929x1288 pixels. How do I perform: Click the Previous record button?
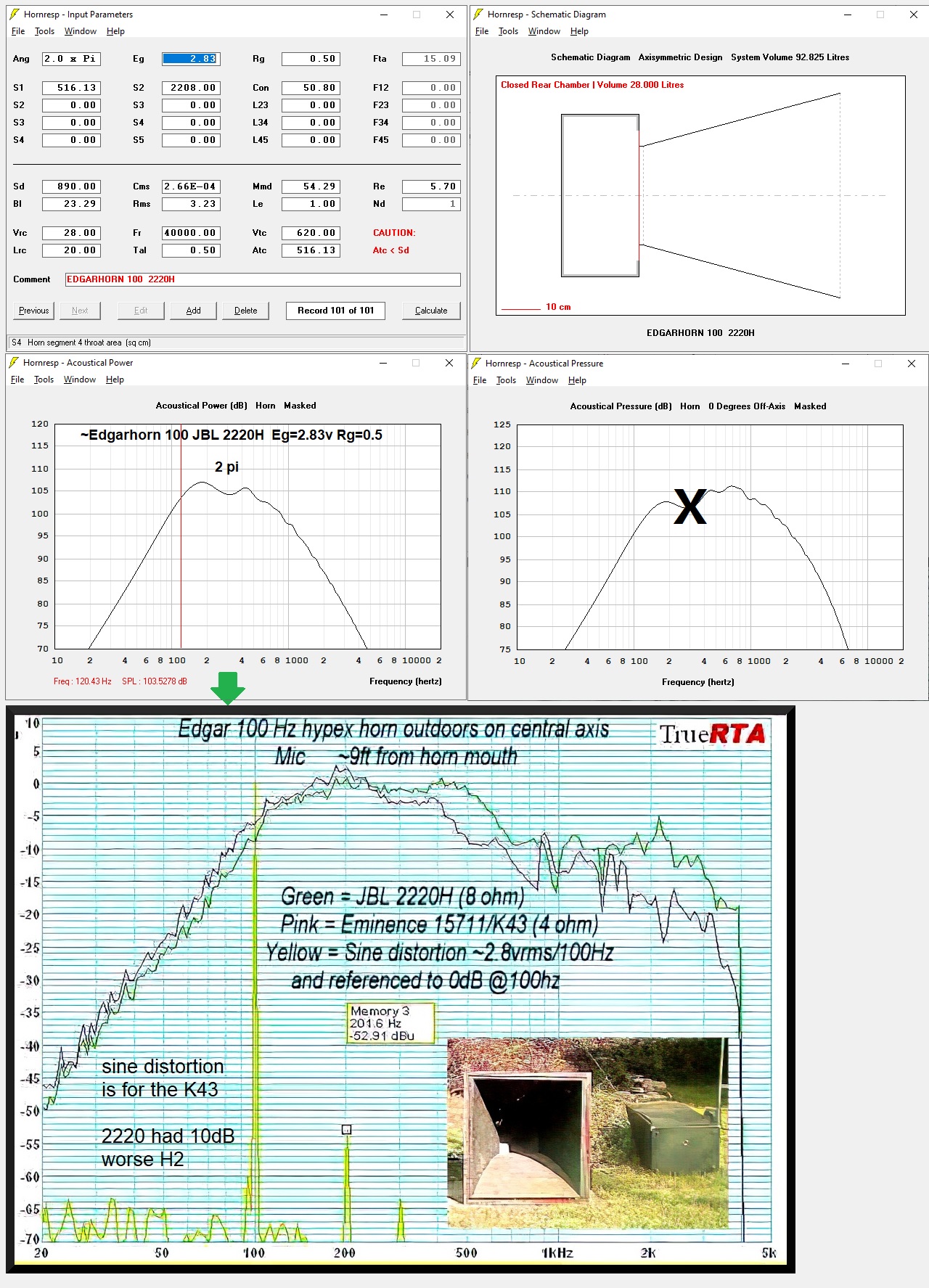34,311
